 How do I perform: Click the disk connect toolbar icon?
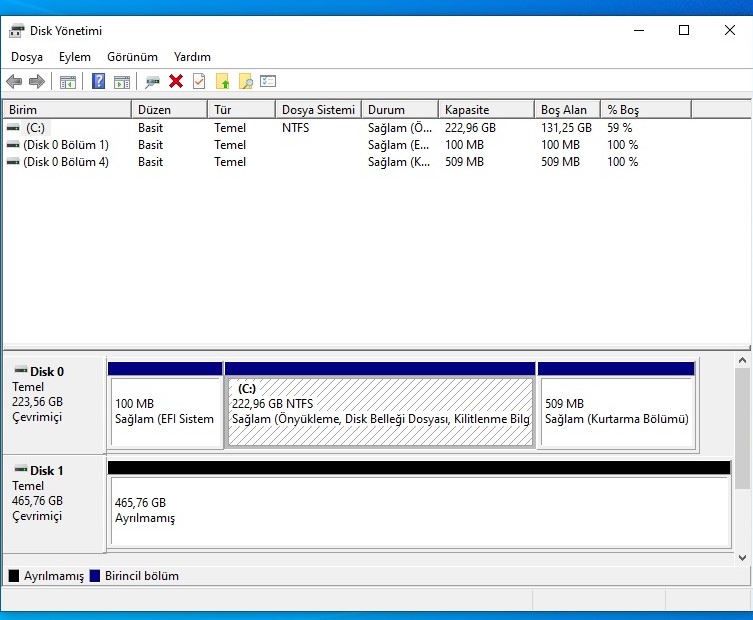152,82
